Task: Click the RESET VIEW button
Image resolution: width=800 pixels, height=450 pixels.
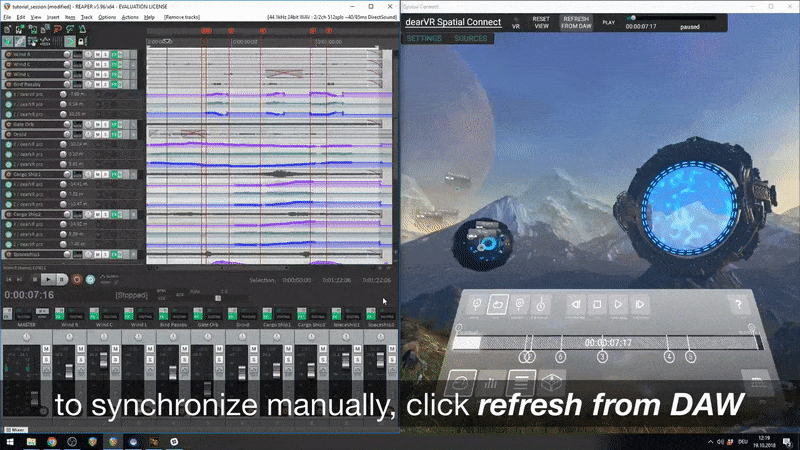Action: coord(541,22)
